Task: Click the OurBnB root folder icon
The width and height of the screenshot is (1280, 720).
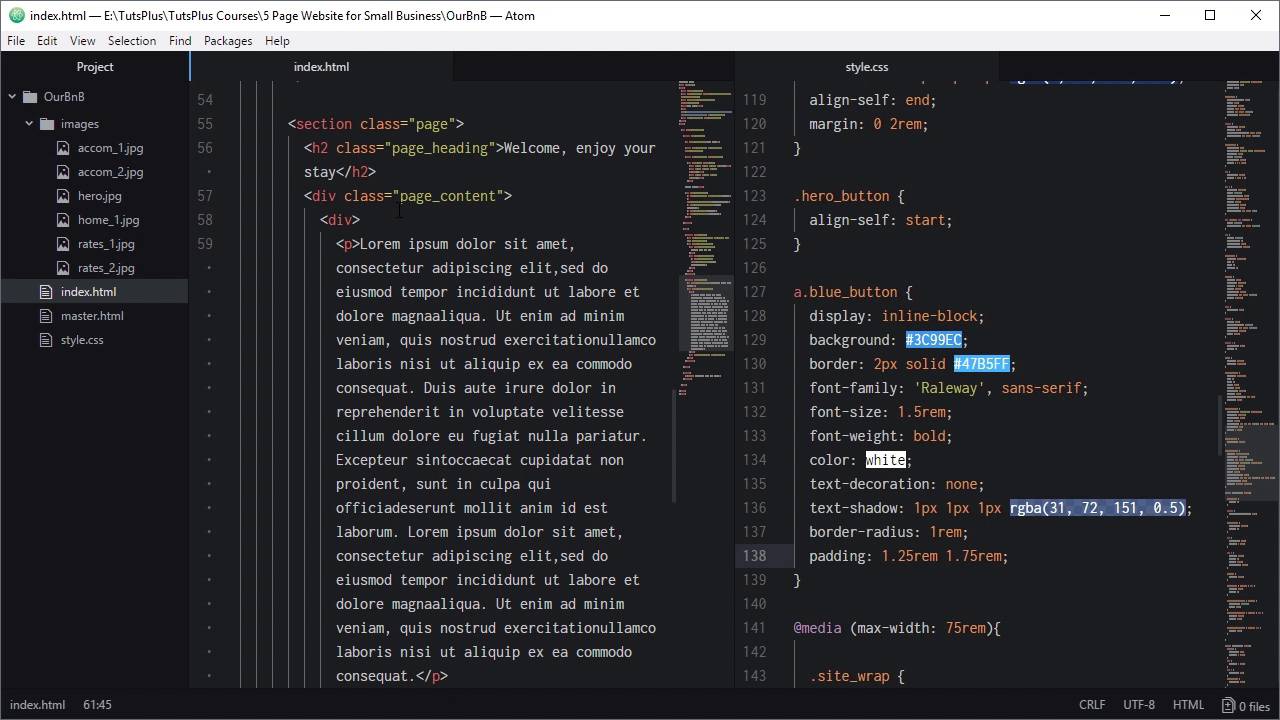Action: pos(30,97)
